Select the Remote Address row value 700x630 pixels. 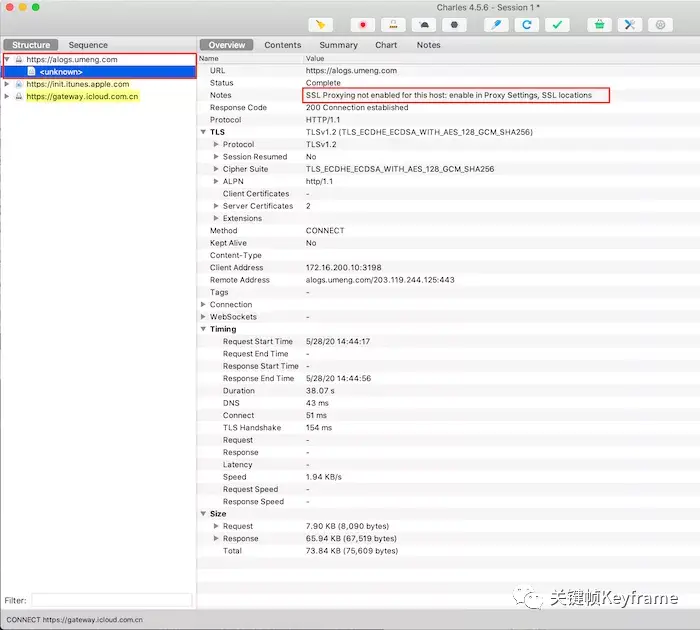(x=380, y=280)
